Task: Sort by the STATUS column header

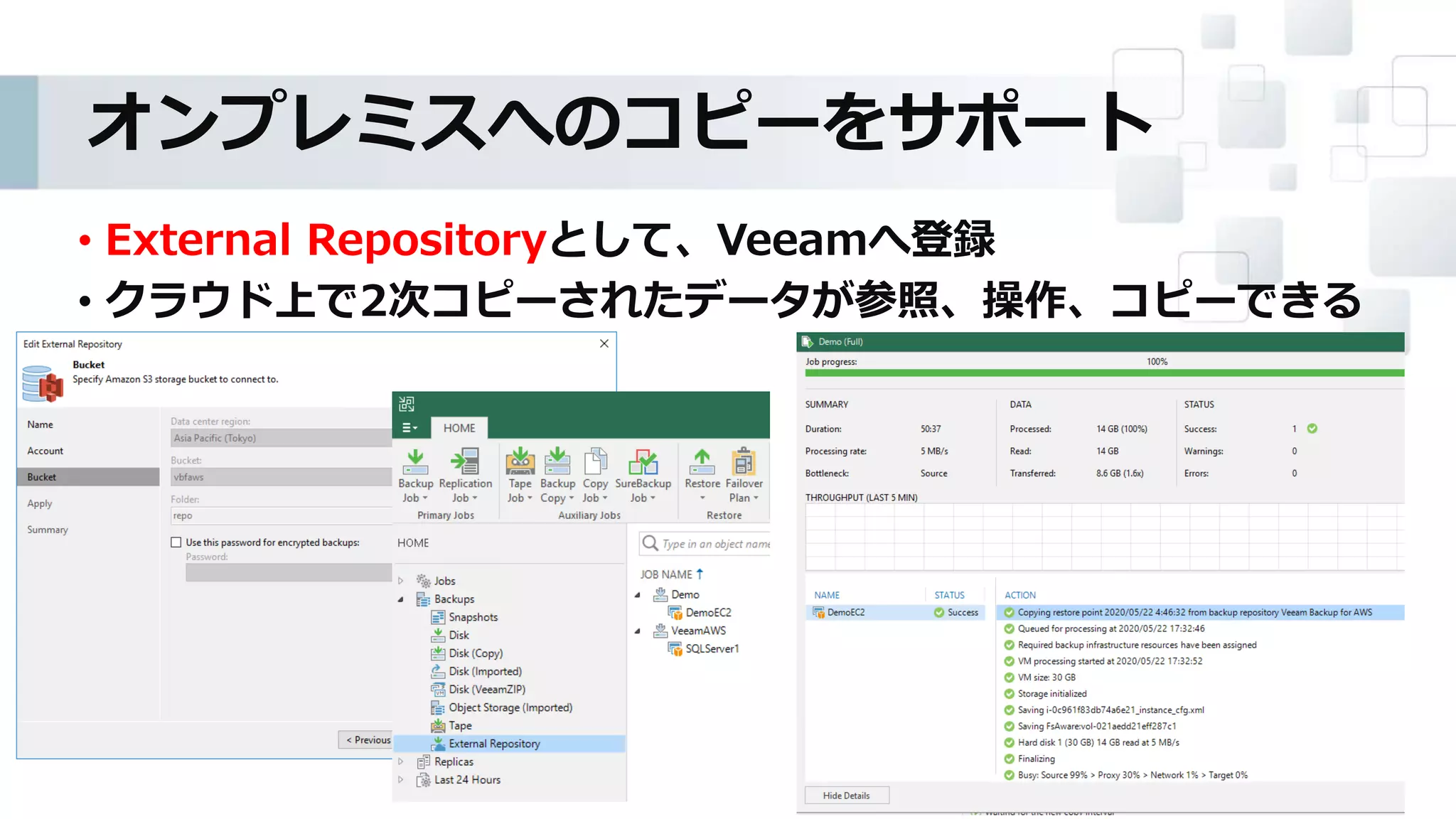Action: coord(950,595)
